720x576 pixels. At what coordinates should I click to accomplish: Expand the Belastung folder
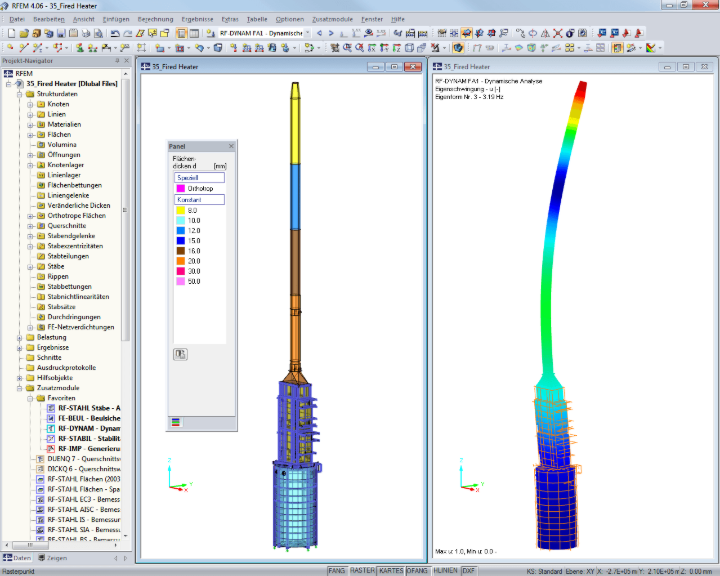(x=19, y=338)
